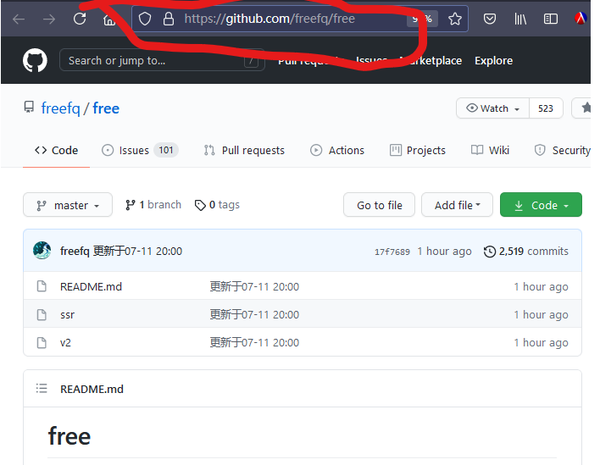Click the Search or jump to box
Viewport: 600px width, 465px height.
(x=162, y=60)
